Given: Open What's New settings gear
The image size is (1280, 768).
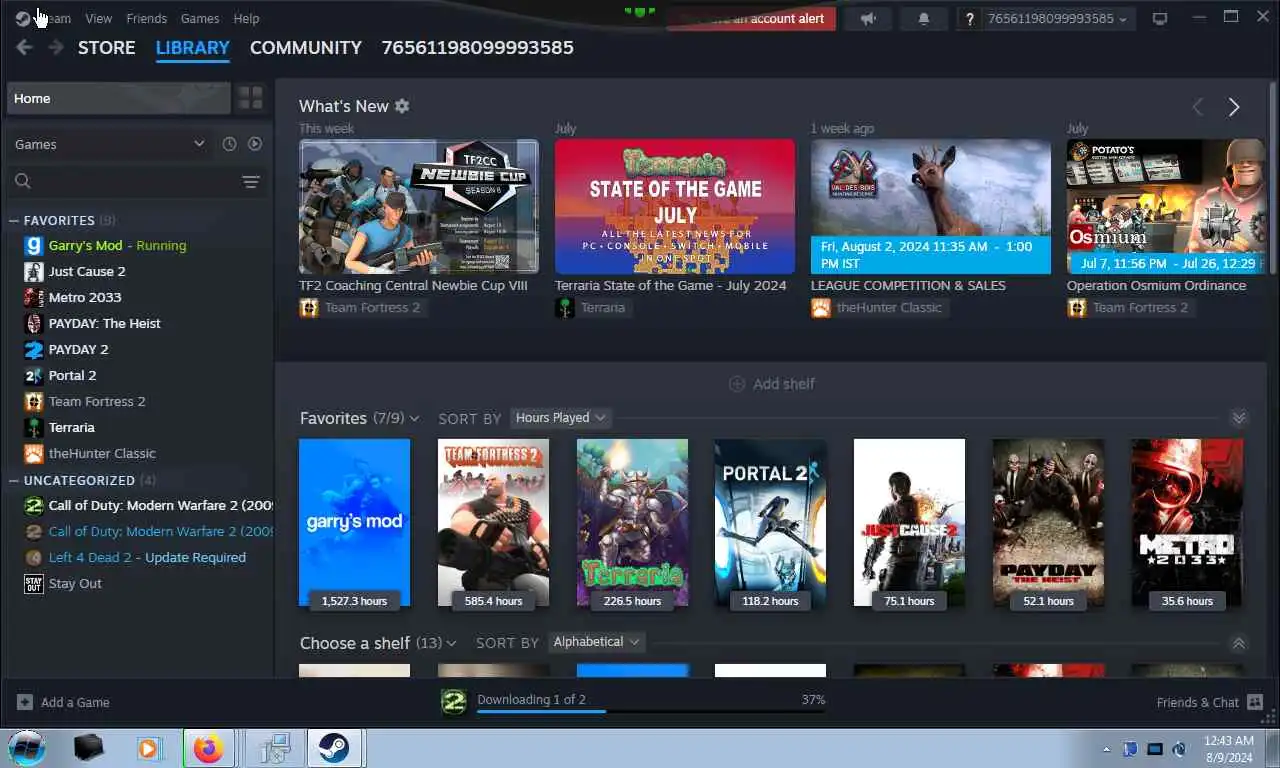Looking at the screenshot, I should tap(402, 106).
